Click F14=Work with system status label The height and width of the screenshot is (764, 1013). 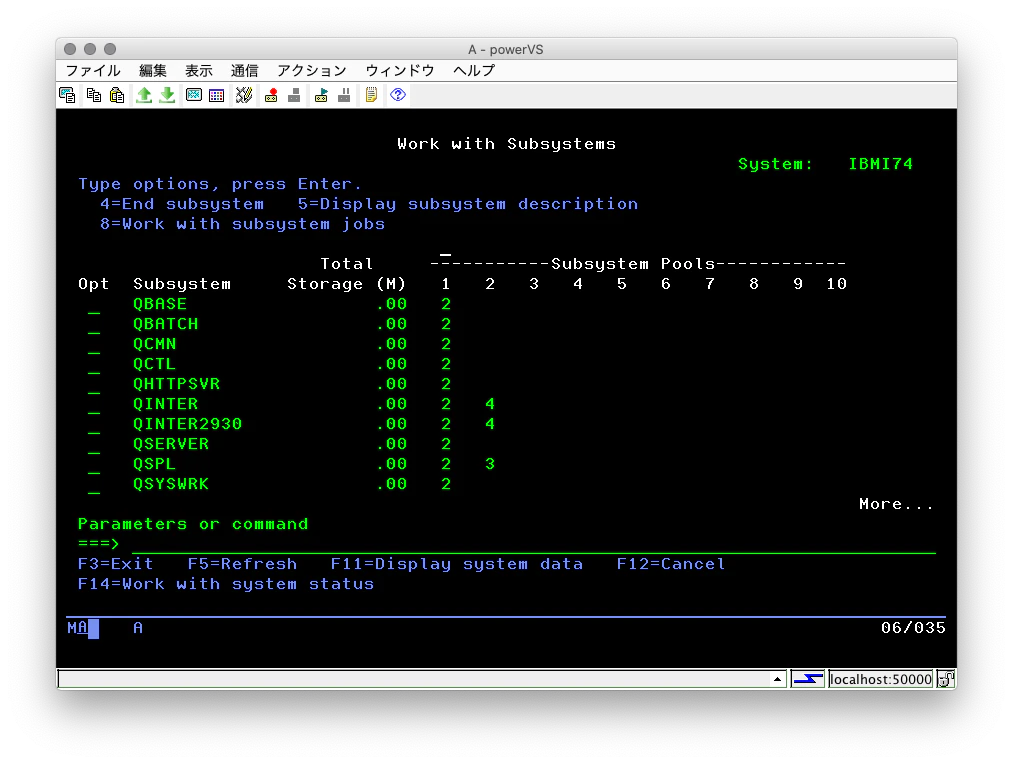tap(225, 584)
